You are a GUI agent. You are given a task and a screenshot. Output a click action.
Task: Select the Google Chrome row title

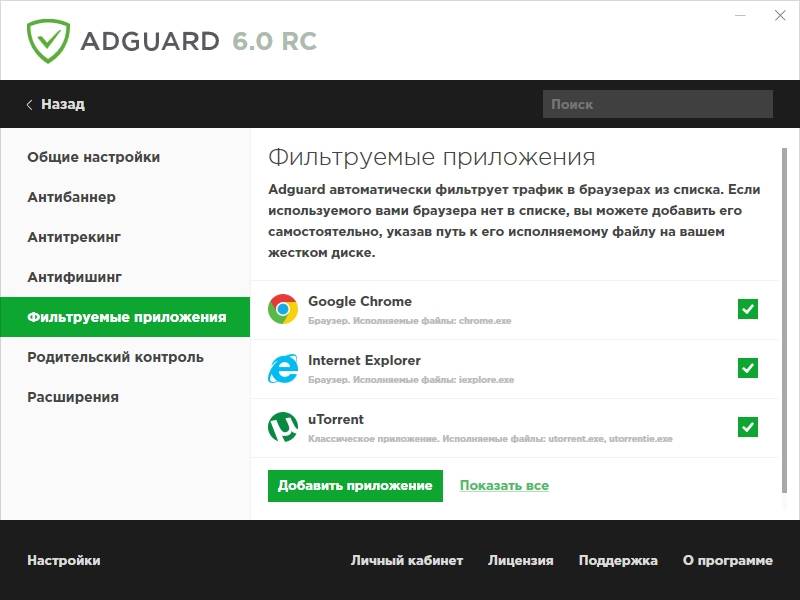(x=360, y=302)
